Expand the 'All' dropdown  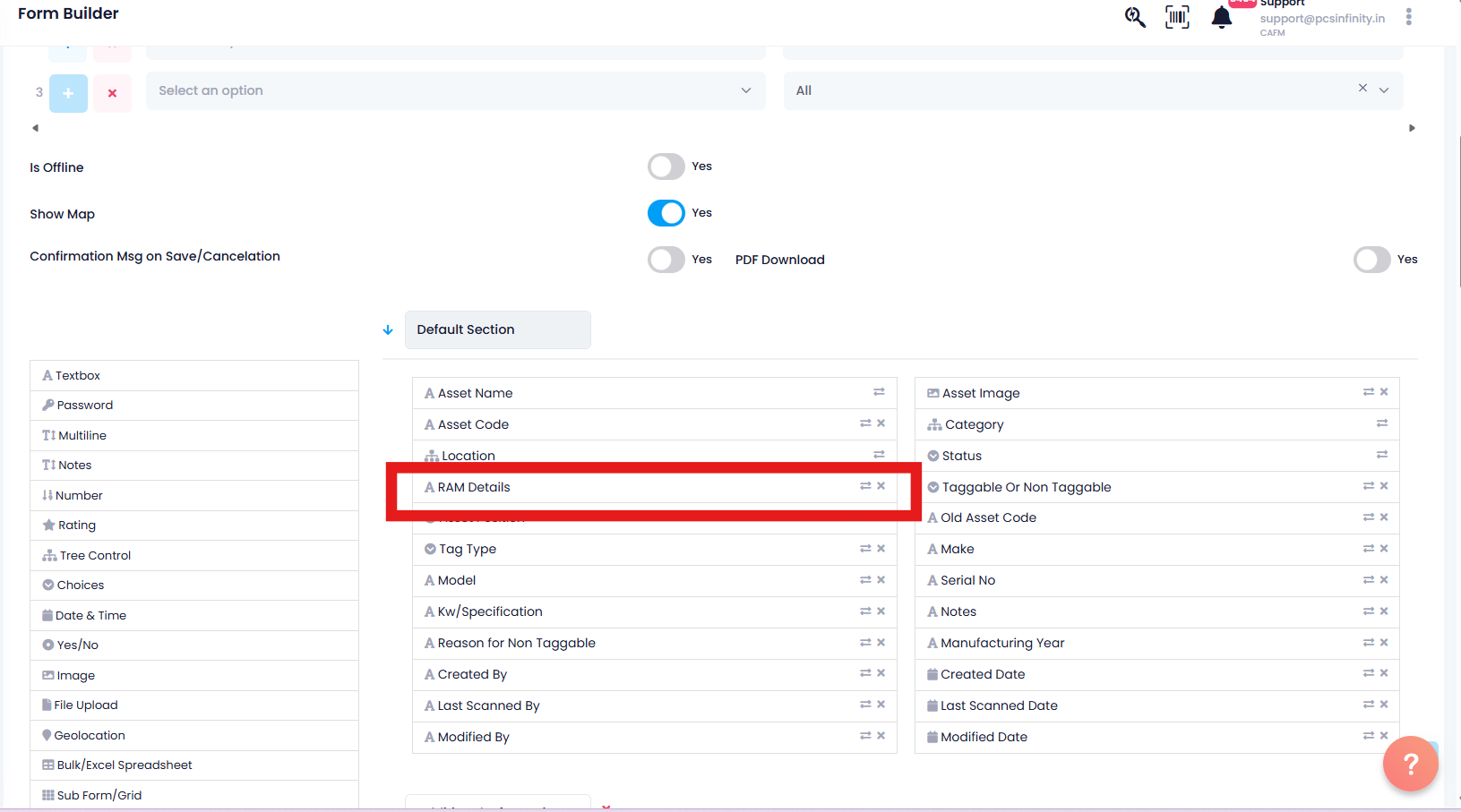point(1384,90)
